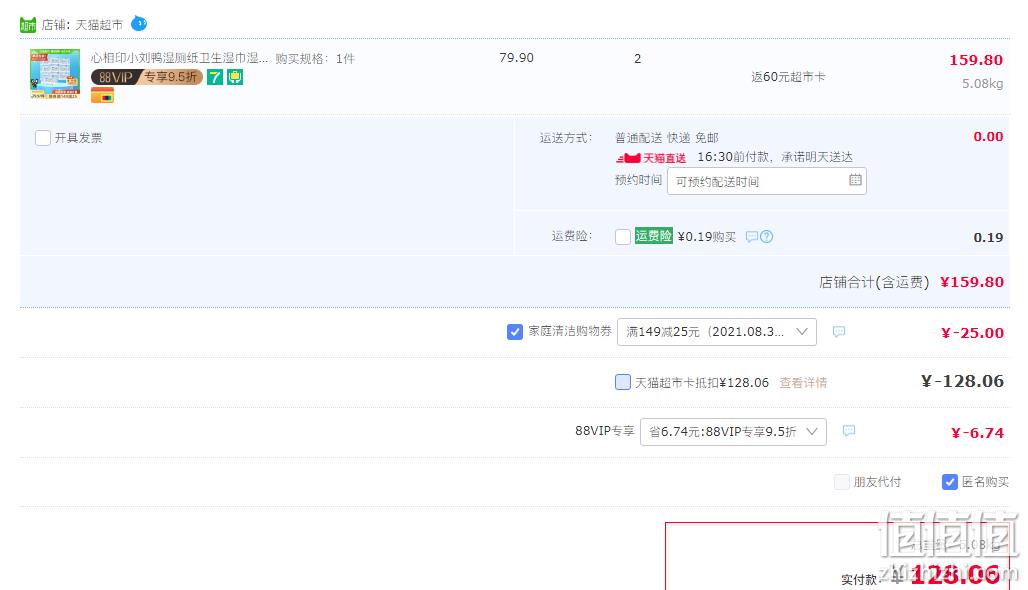Click the green 7-day return icon

(214, 77)
